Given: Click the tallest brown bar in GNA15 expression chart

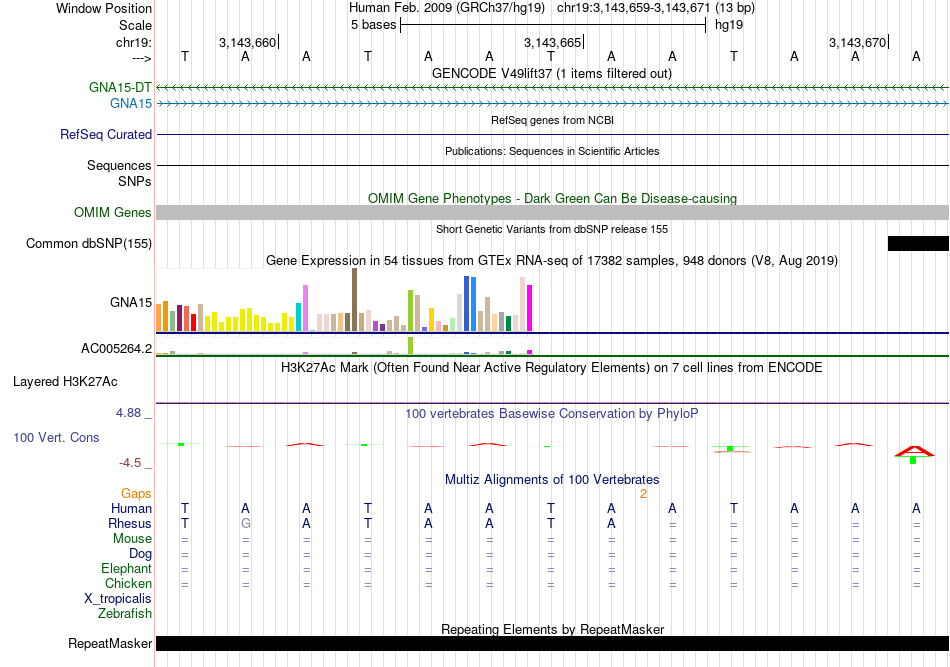Looking at the screenshot, I should tap(354, 300).
